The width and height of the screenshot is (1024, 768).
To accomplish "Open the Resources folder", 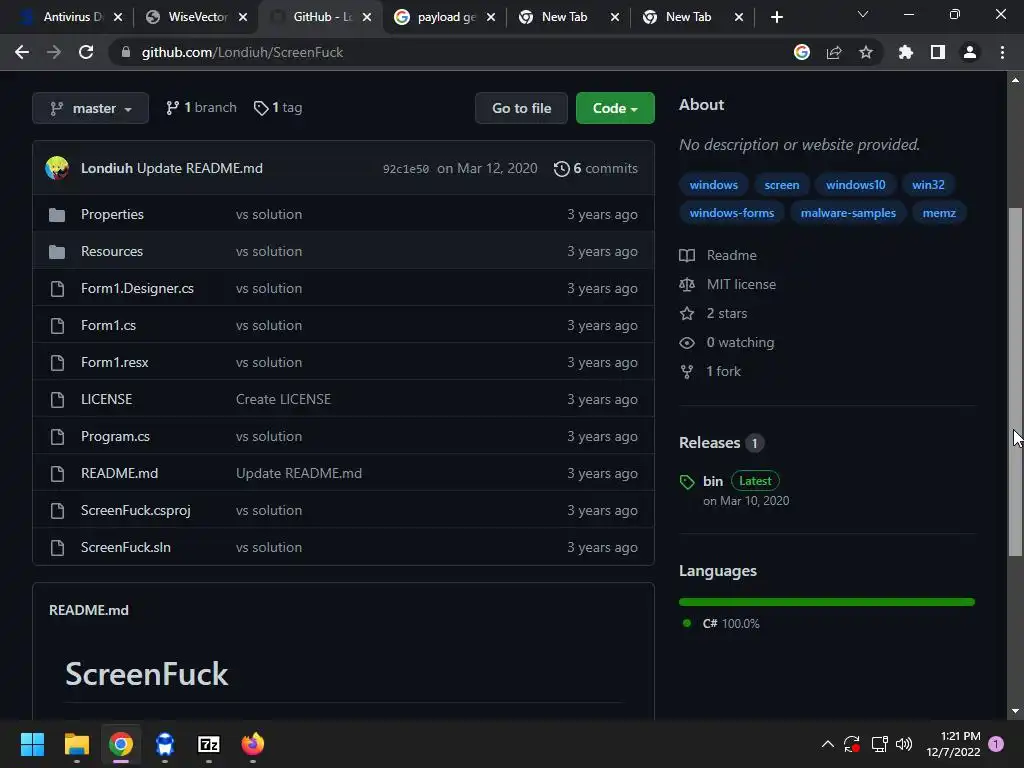I will 112,251.
